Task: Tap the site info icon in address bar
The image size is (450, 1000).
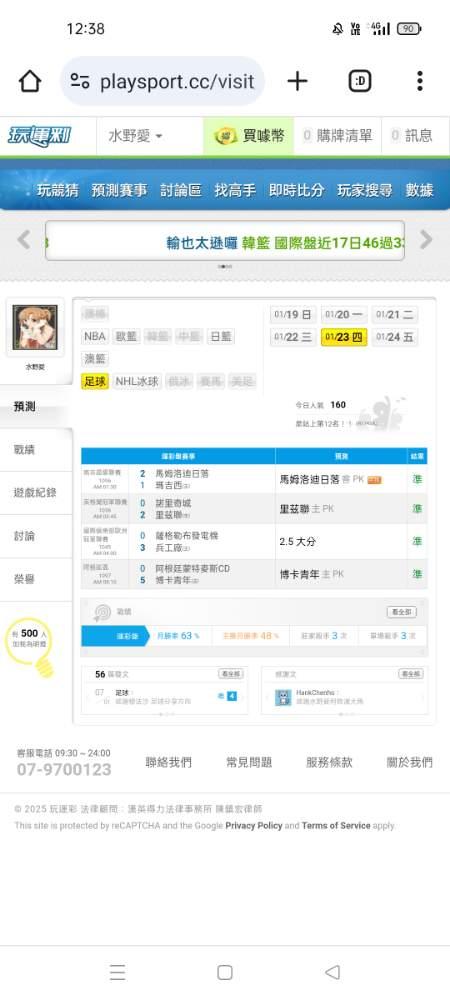Action: (80, 81)
